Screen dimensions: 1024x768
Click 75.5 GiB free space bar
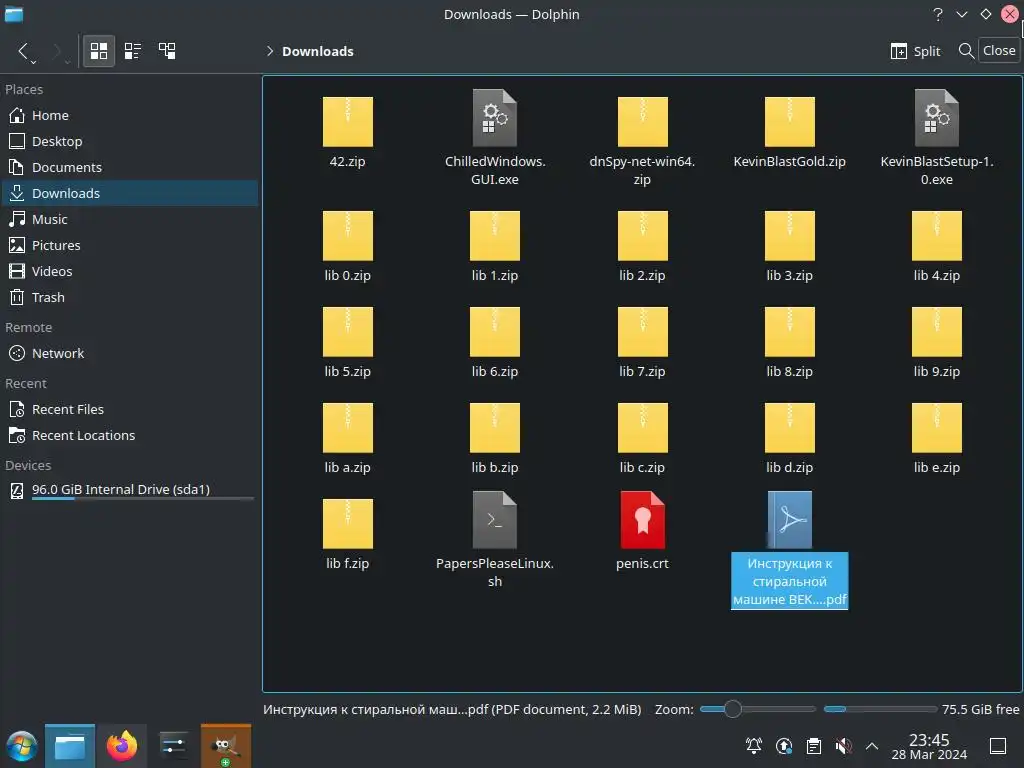tap(880, 709)
